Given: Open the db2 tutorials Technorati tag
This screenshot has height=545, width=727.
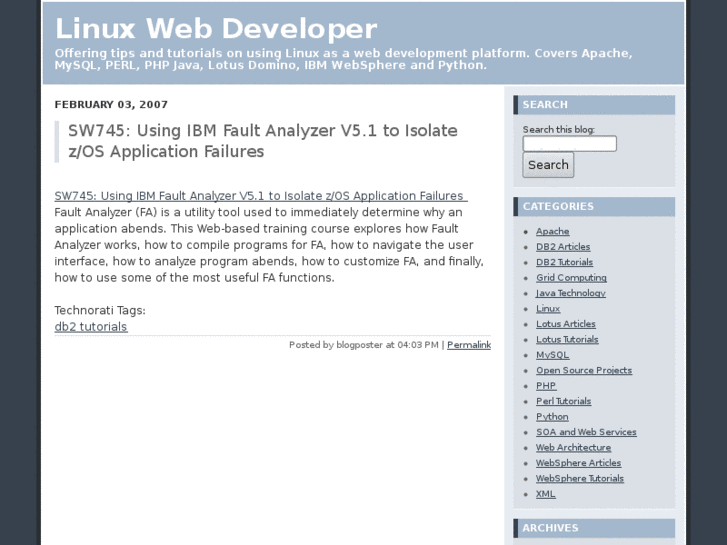Looking at the screenshot, I should (91, 327).
